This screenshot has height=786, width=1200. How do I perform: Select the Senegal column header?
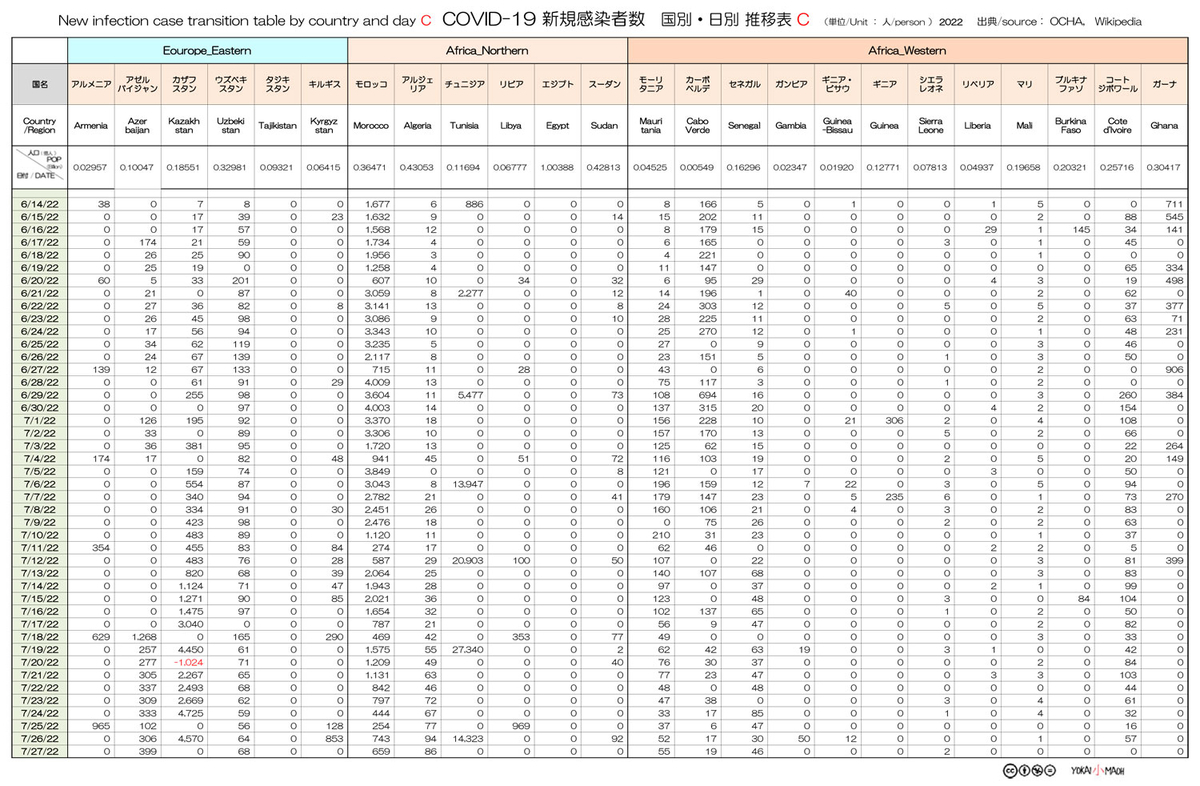[x=743, y=127]
